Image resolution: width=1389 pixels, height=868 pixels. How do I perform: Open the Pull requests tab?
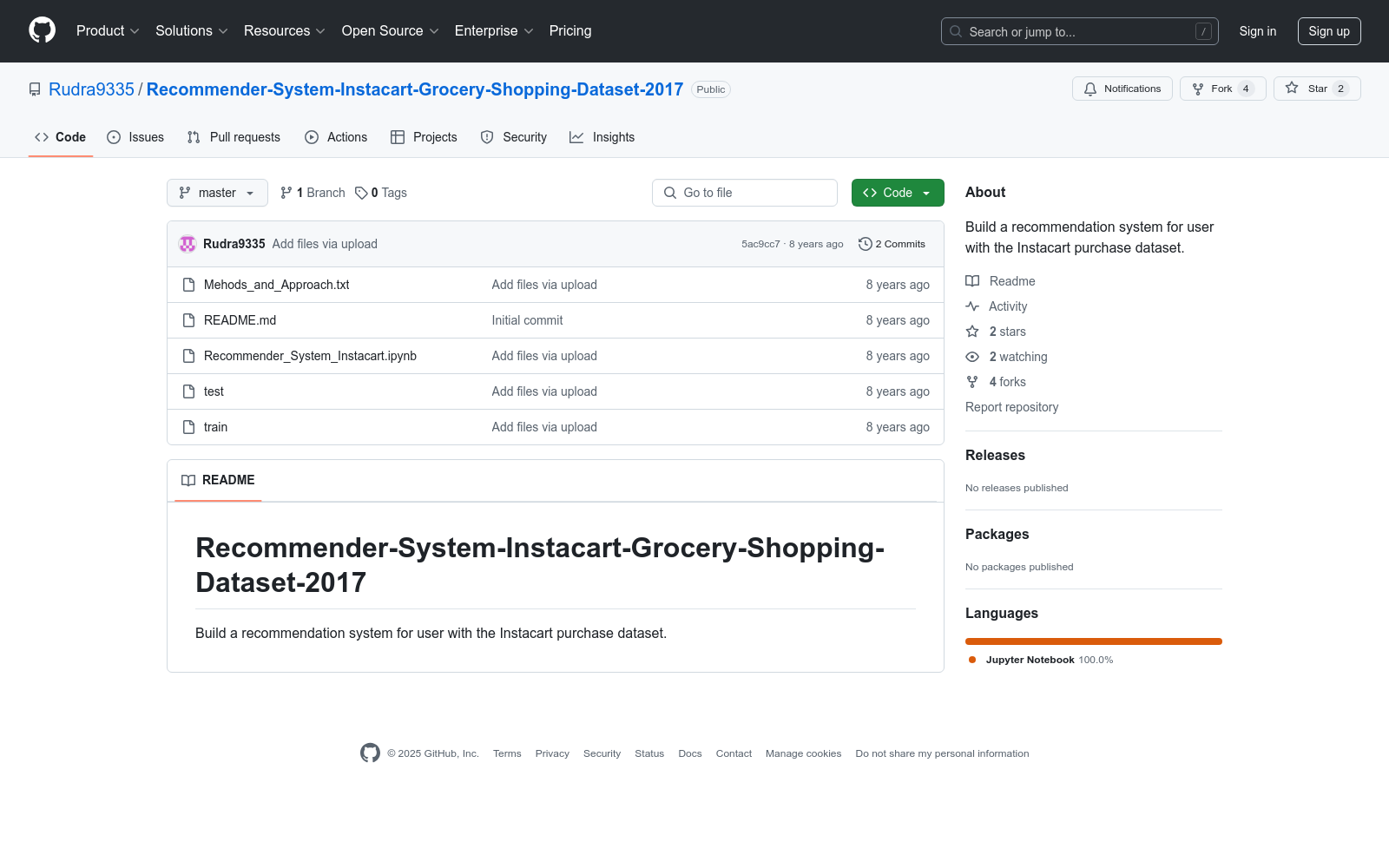(x=234, y=137)
